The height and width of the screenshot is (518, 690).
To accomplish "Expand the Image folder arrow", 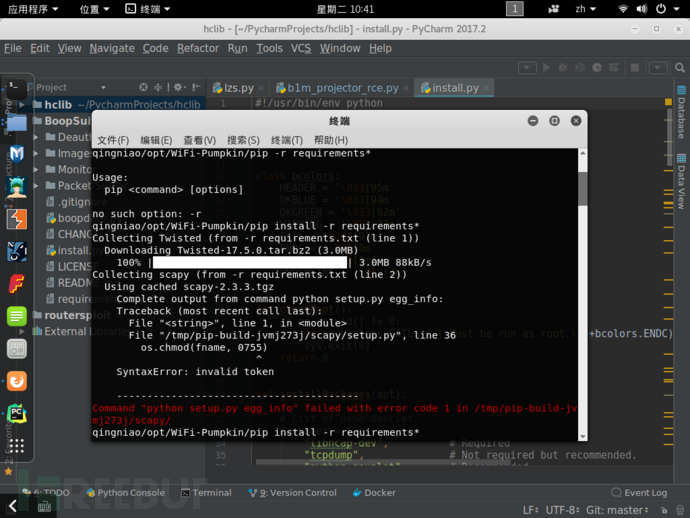I will [36, 154].
